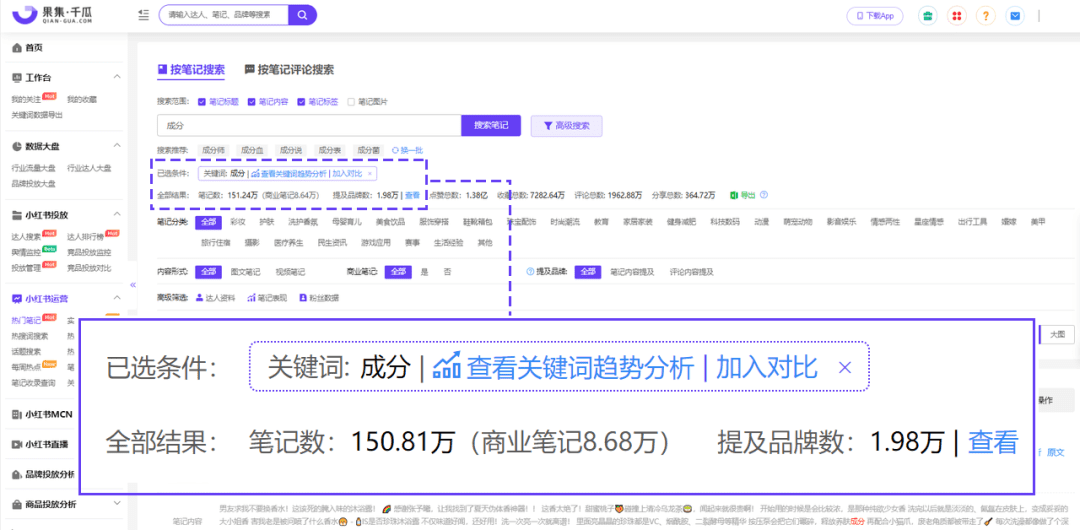
Task: Click the 粉丝数据 filter icon
Action: point(303,298)
